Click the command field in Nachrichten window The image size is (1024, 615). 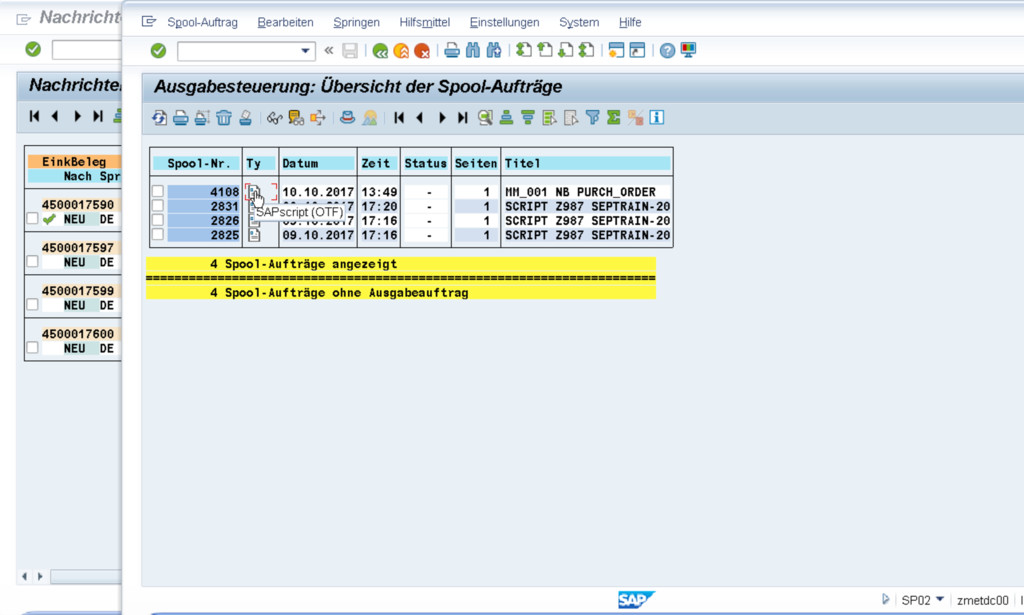[x=87, y=50]
